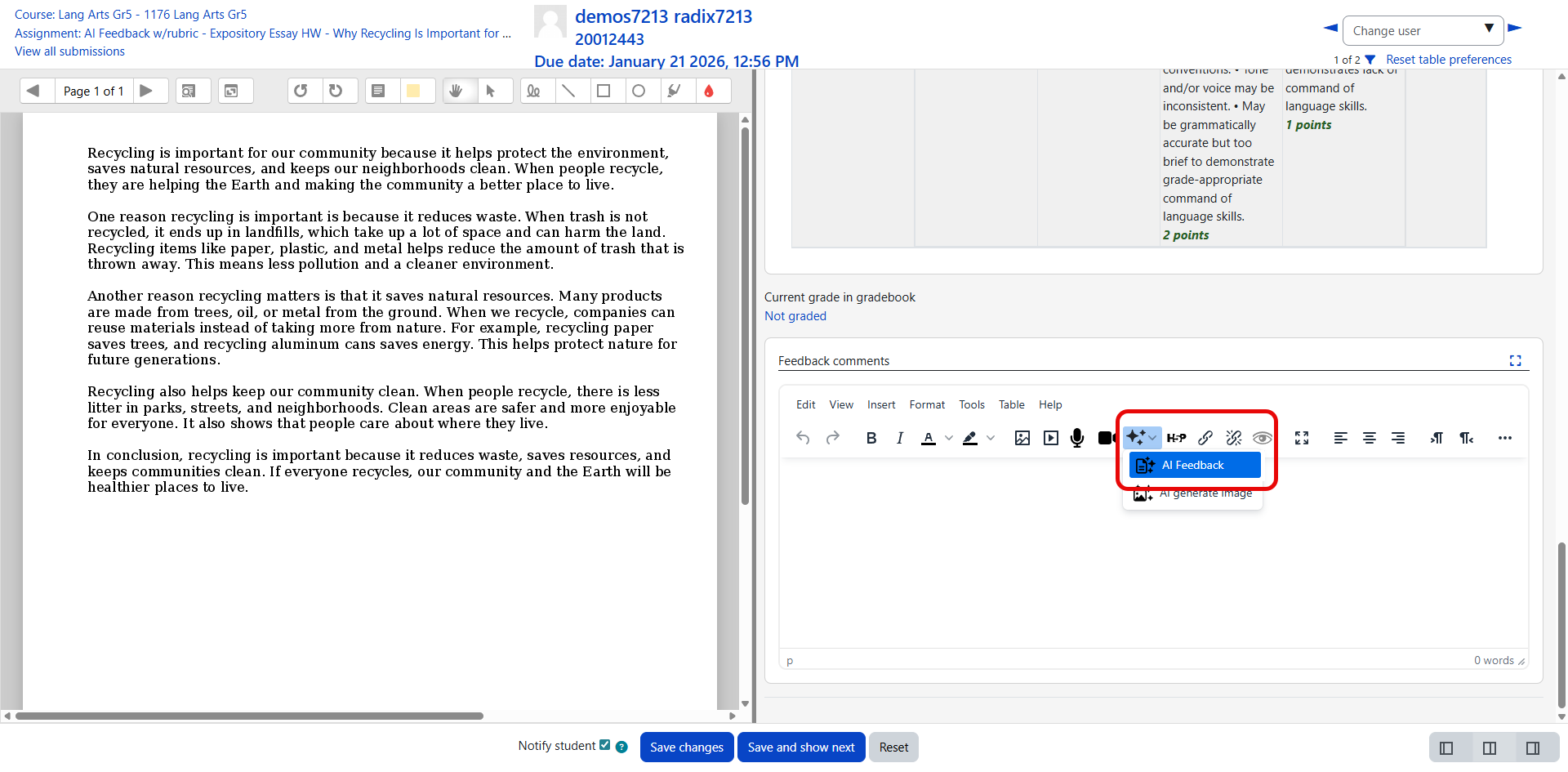Toggle the Notify student checkbox
The image size is (1568, 772).
pyautogui.click(x=604, y=745)
